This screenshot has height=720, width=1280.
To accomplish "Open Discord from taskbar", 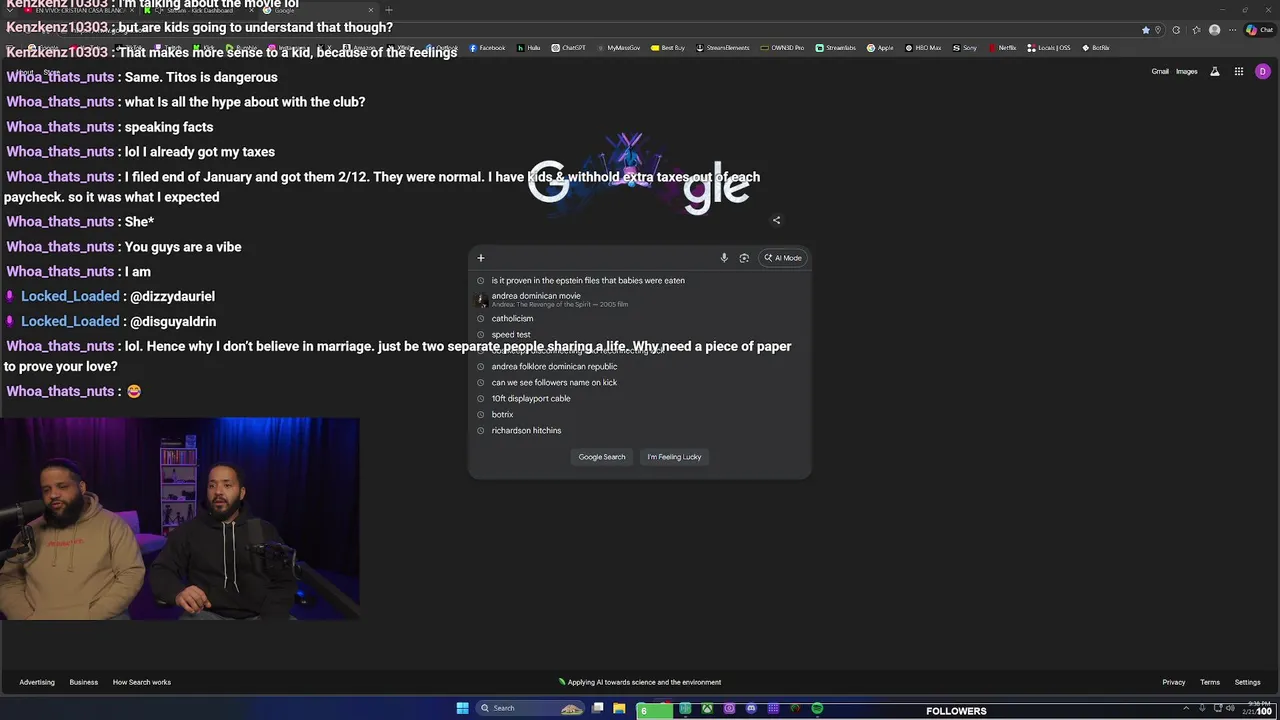I will coord(751,709).
